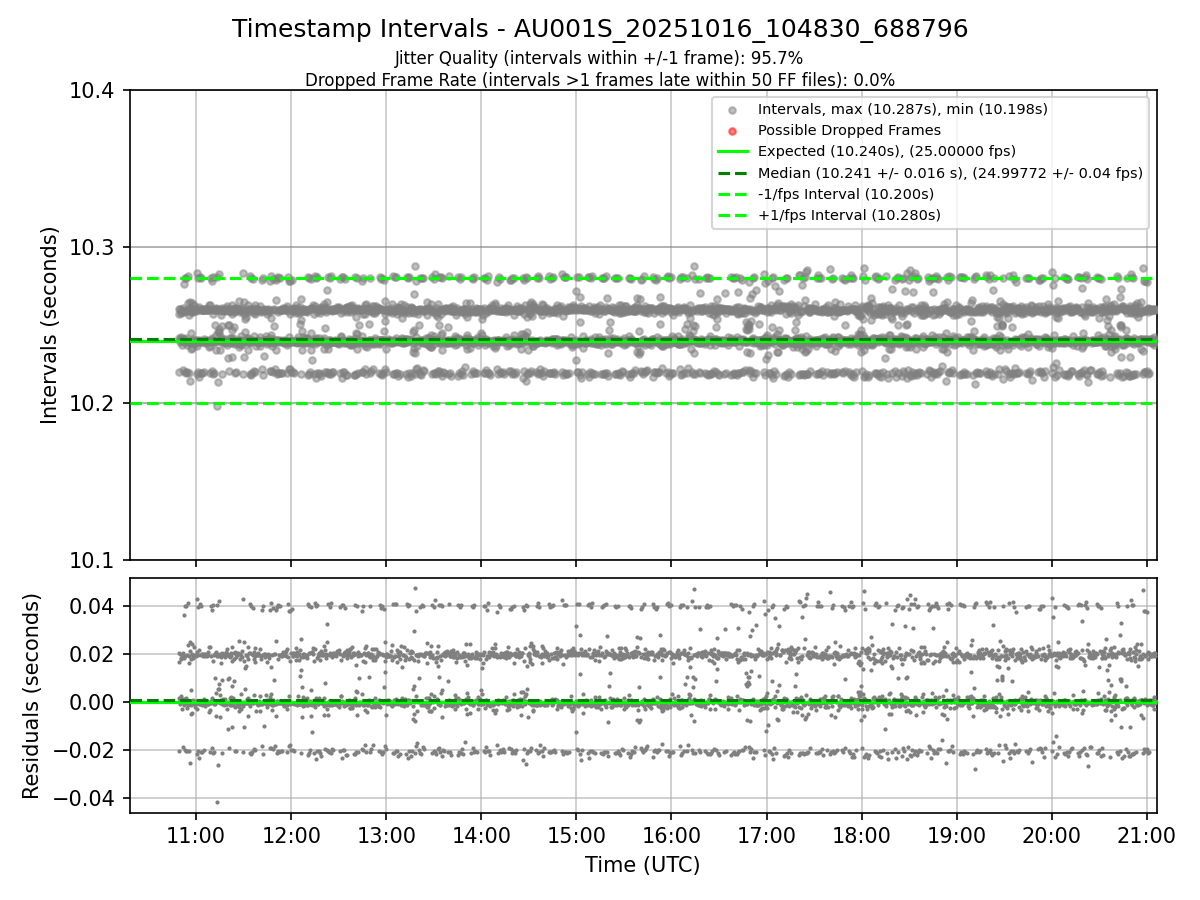Screen dimensions: 1200x900
Task: Select legend entry 'Intervals, max (10.287s), min (10.198s)'
Action: tap(903, 109)
